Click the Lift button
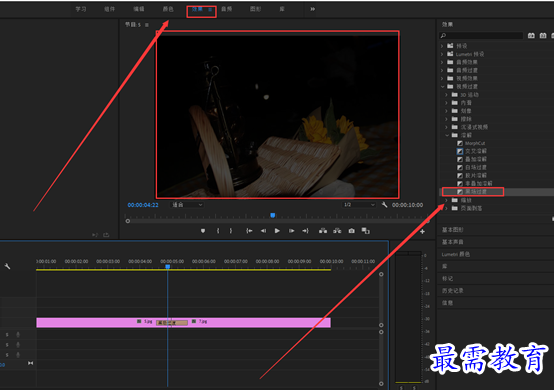Viewport: 554px width, 390px height. (x=323, y=231)
